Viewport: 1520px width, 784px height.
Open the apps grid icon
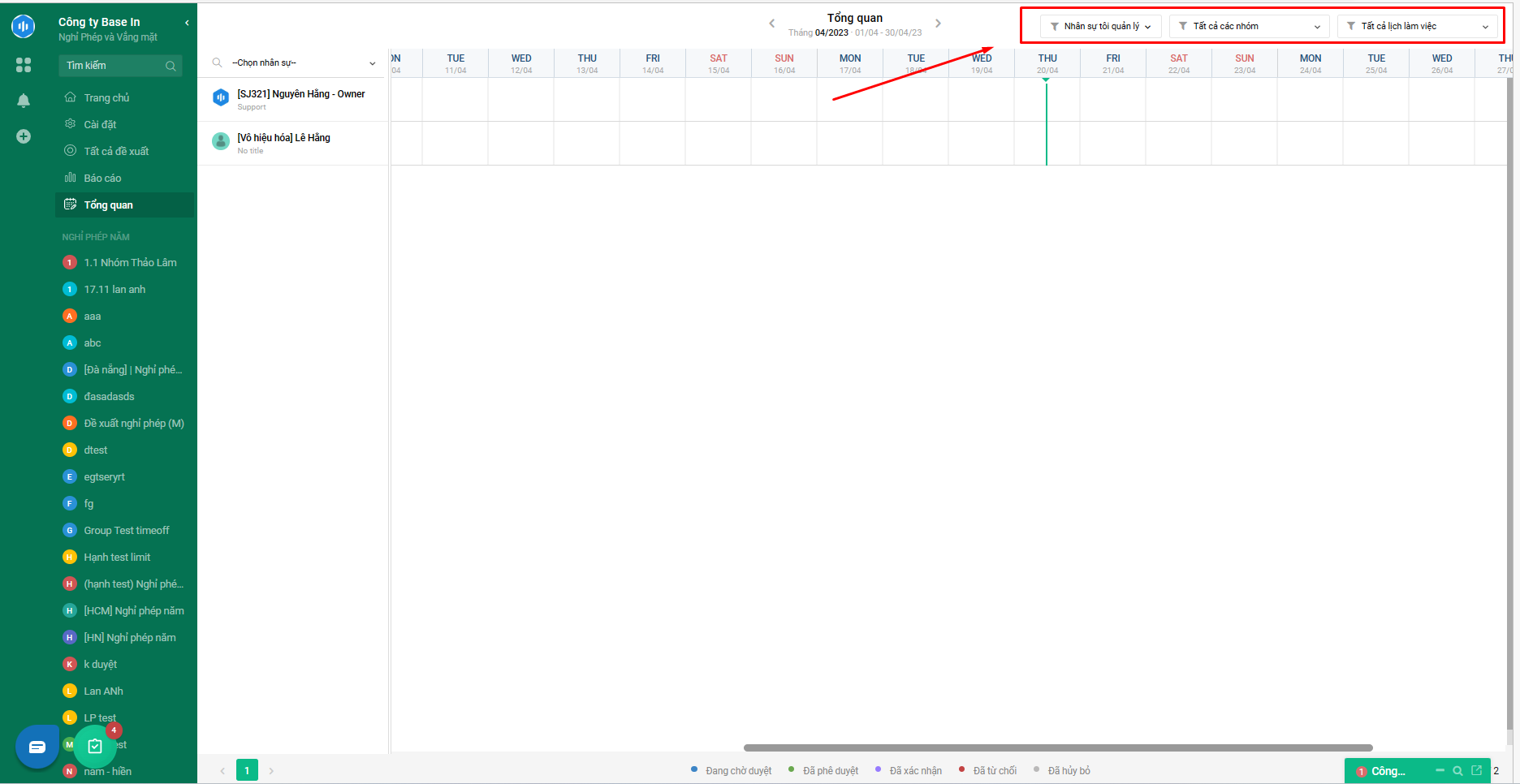[x=24, y=65]
